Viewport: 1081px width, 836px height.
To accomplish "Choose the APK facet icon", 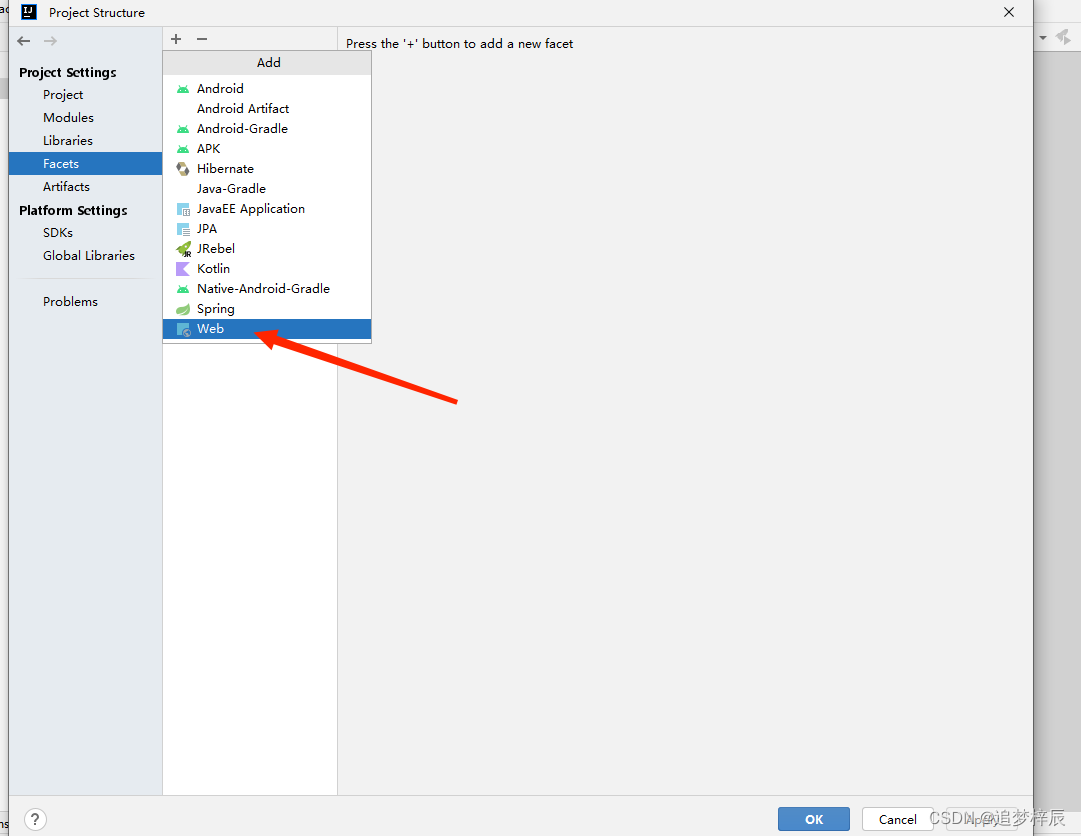I will (x=183, y=149).
